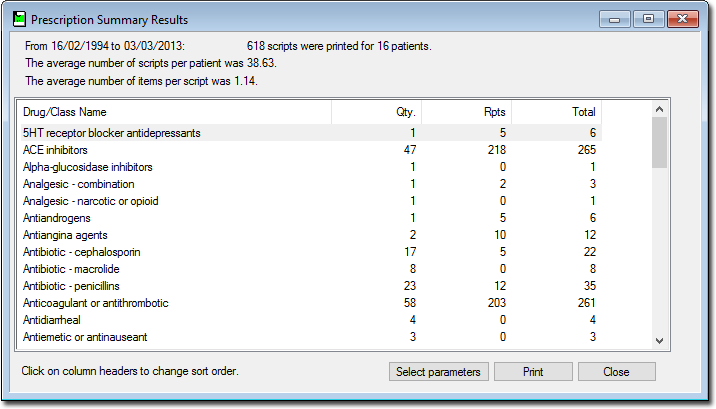Minimize the Prescription Summary Results window

pos(615,19)
